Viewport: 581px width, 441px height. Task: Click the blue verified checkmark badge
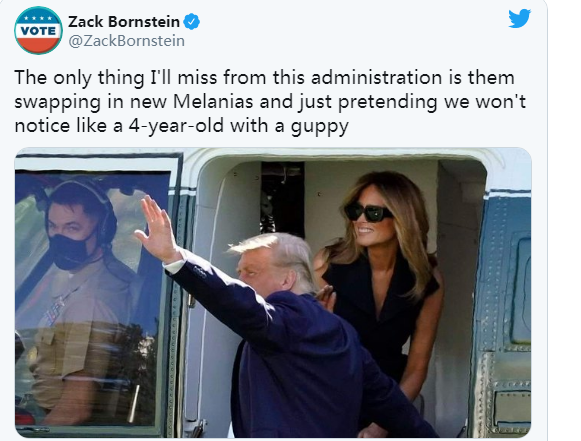pyautogui.click(x=192, y=22)
